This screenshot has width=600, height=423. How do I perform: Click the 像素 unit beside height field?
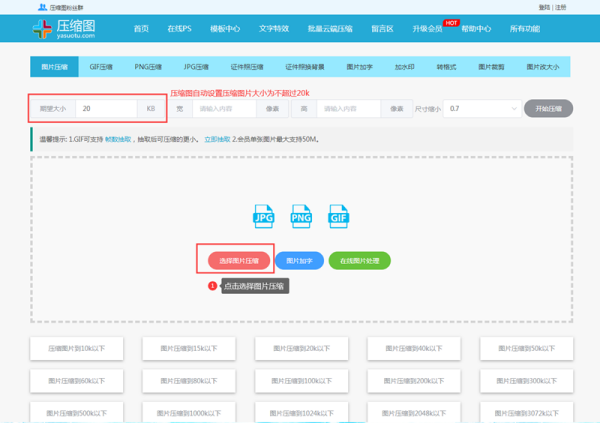coord(396,109)
